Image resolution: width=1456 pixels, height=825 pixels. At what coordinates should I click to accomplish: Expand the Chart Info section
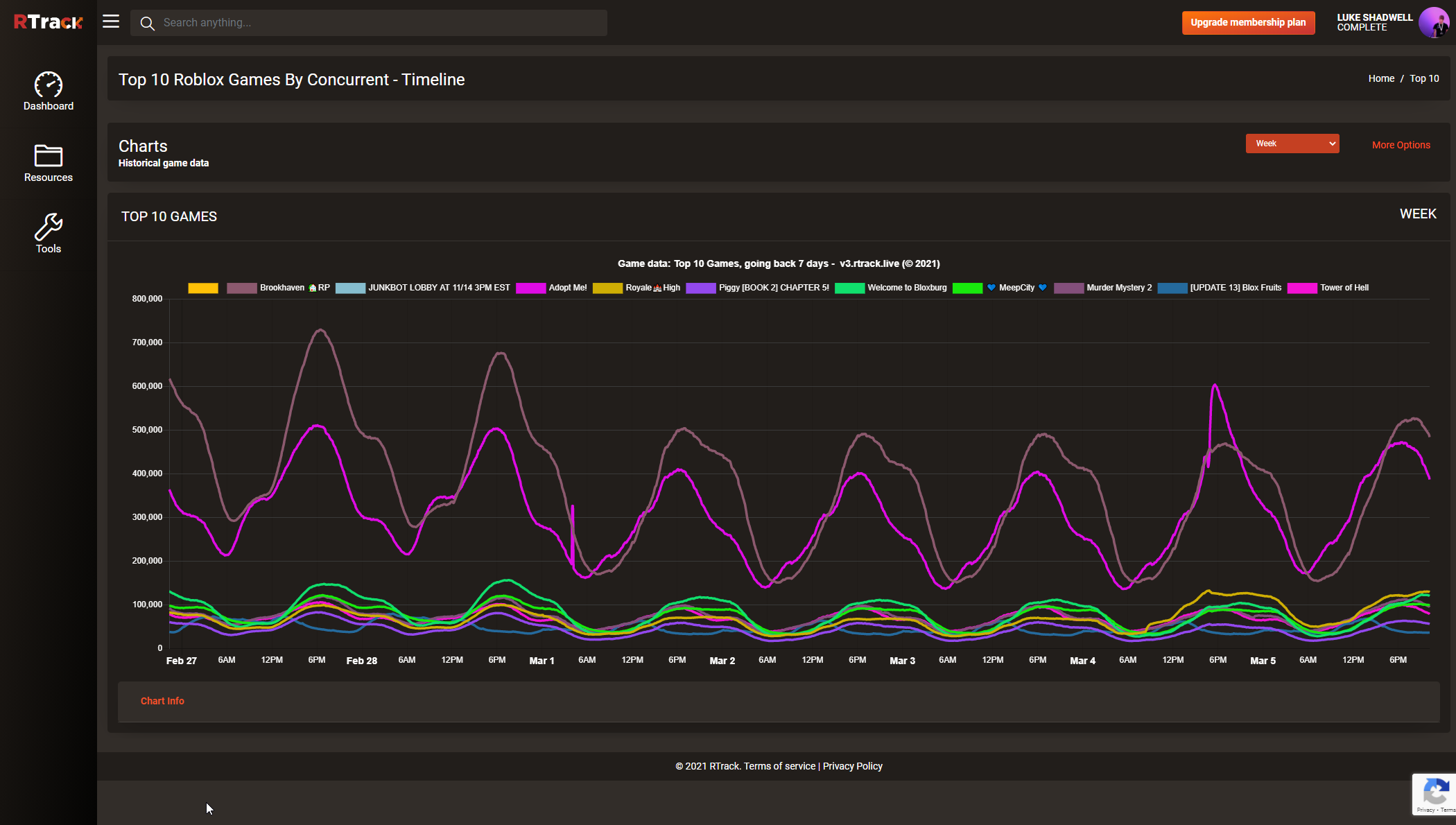[162, 701]
